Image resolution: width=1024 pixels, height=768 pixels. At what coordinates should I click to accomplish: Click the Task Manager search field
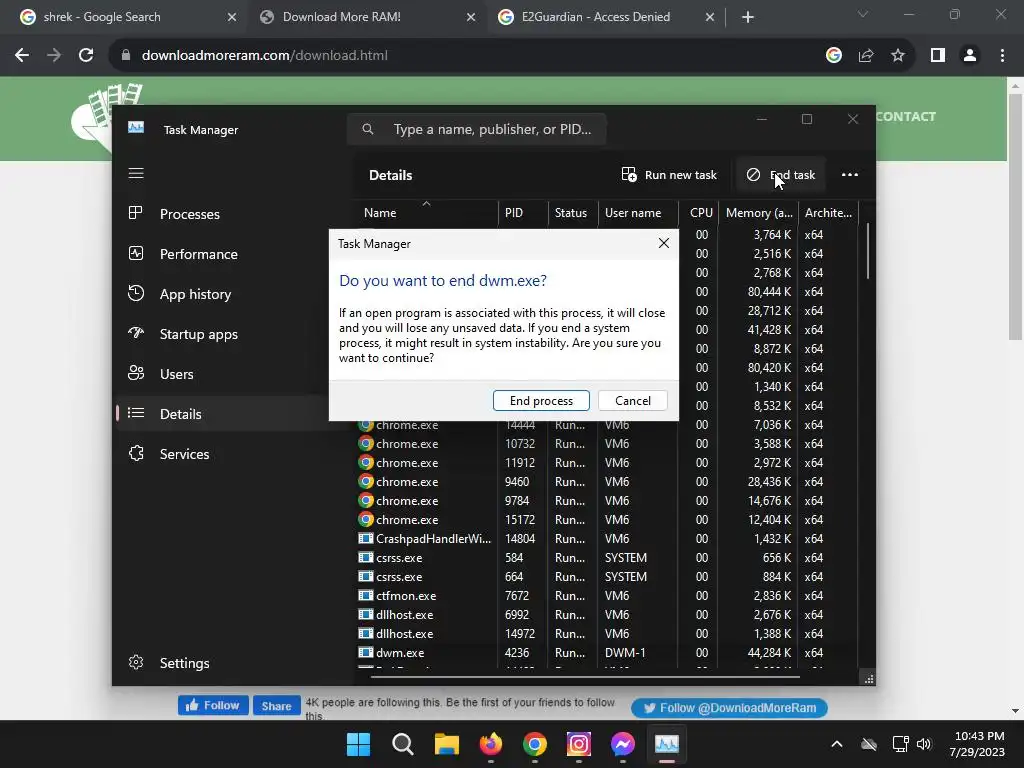click(477, 129)
